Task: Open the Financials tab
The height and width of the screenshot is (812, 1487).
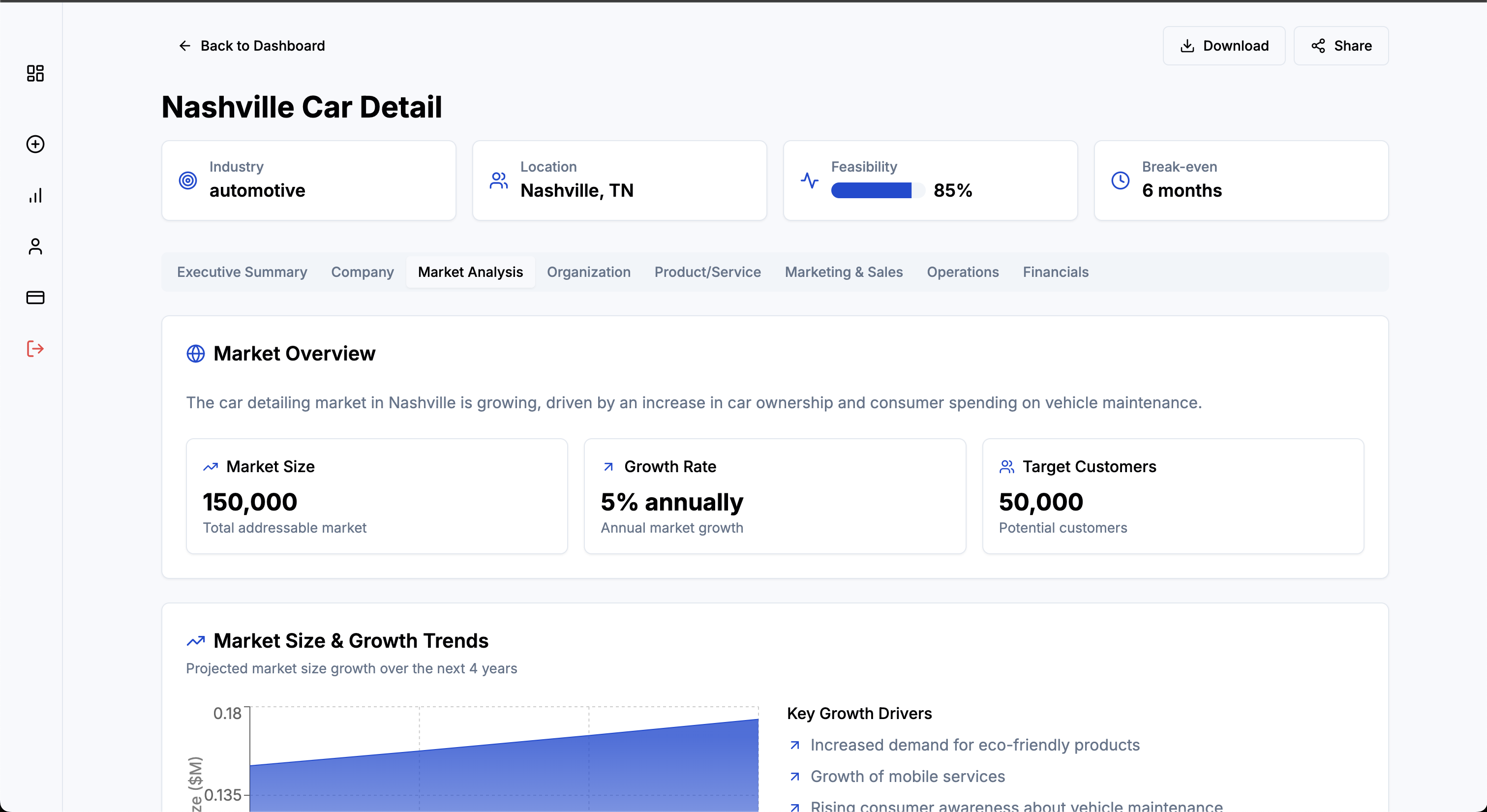Action: [1056, 272]
